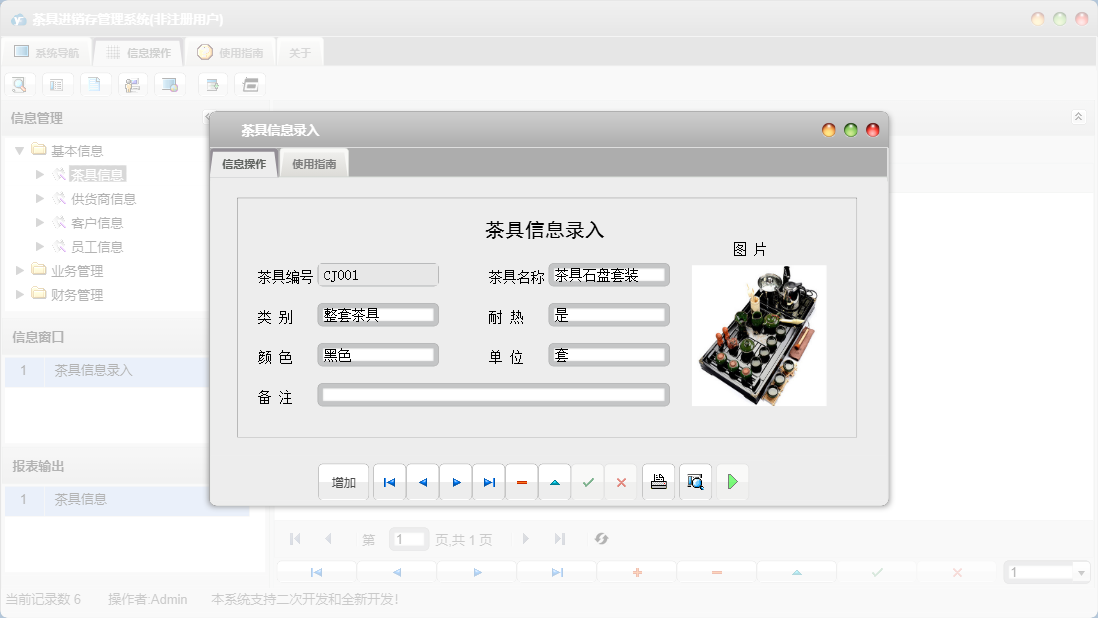Click the print icon in the entry dialog
Screen dimensions: 1098x618
[658, 482]
